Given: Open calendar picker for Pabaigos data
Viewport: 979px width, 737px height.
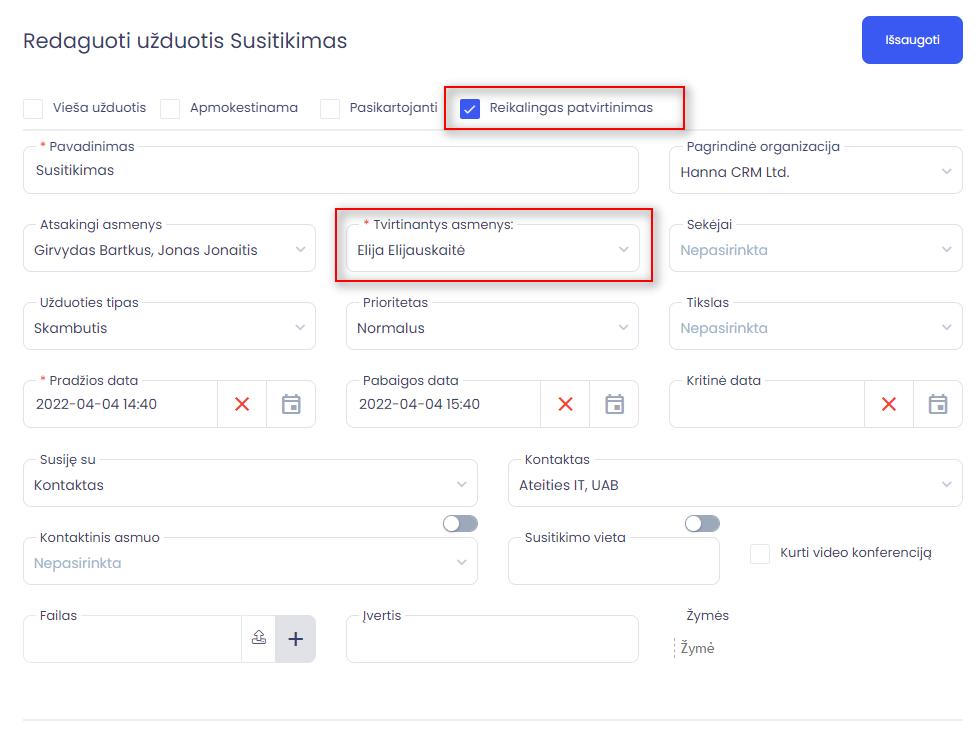Looking at the screenshot, I should click(x=614, y=404).
